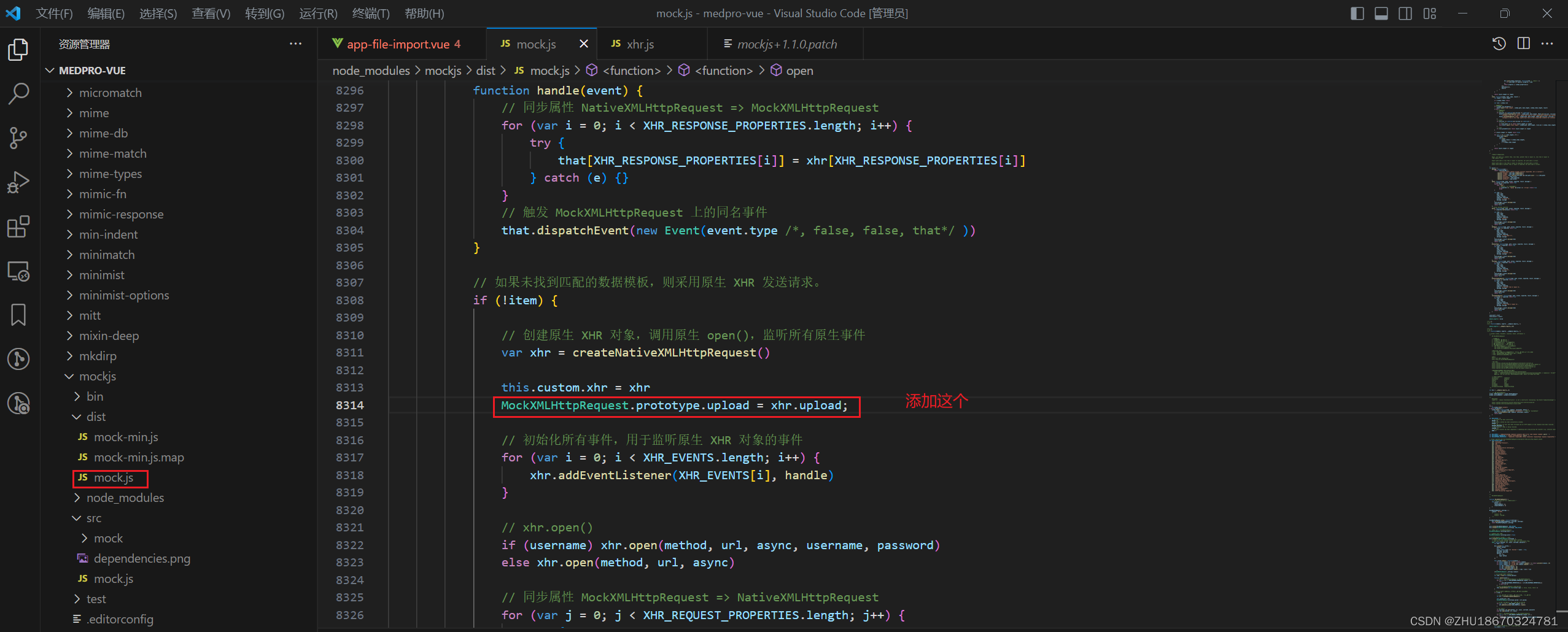Open the 查看(V) menu
This screenshot has height=632, width=1568.
[x=211, y=13]
